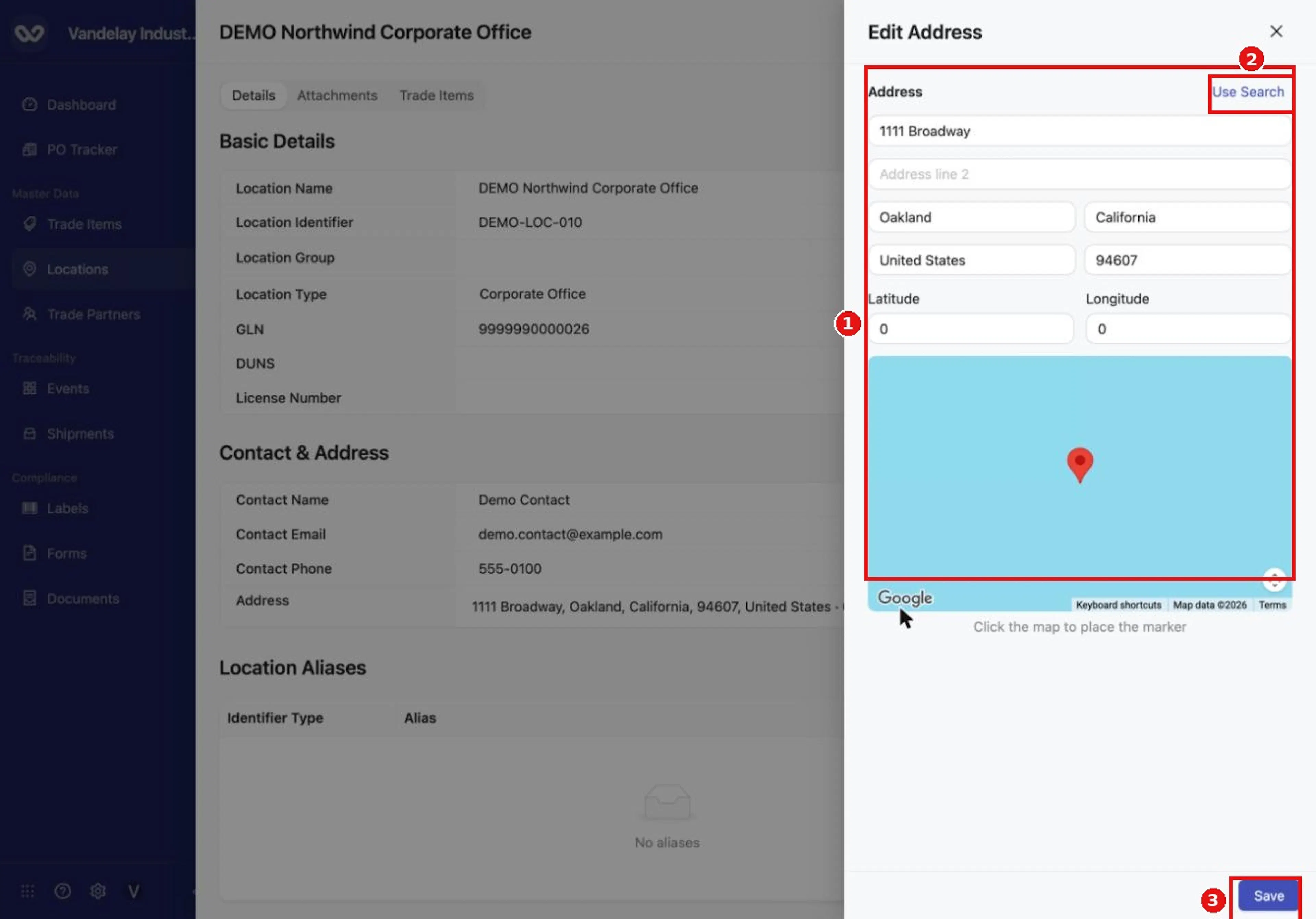Click the 94607 postal code field
This screenshot has height=919, width=1316.
pos(1187,261)
